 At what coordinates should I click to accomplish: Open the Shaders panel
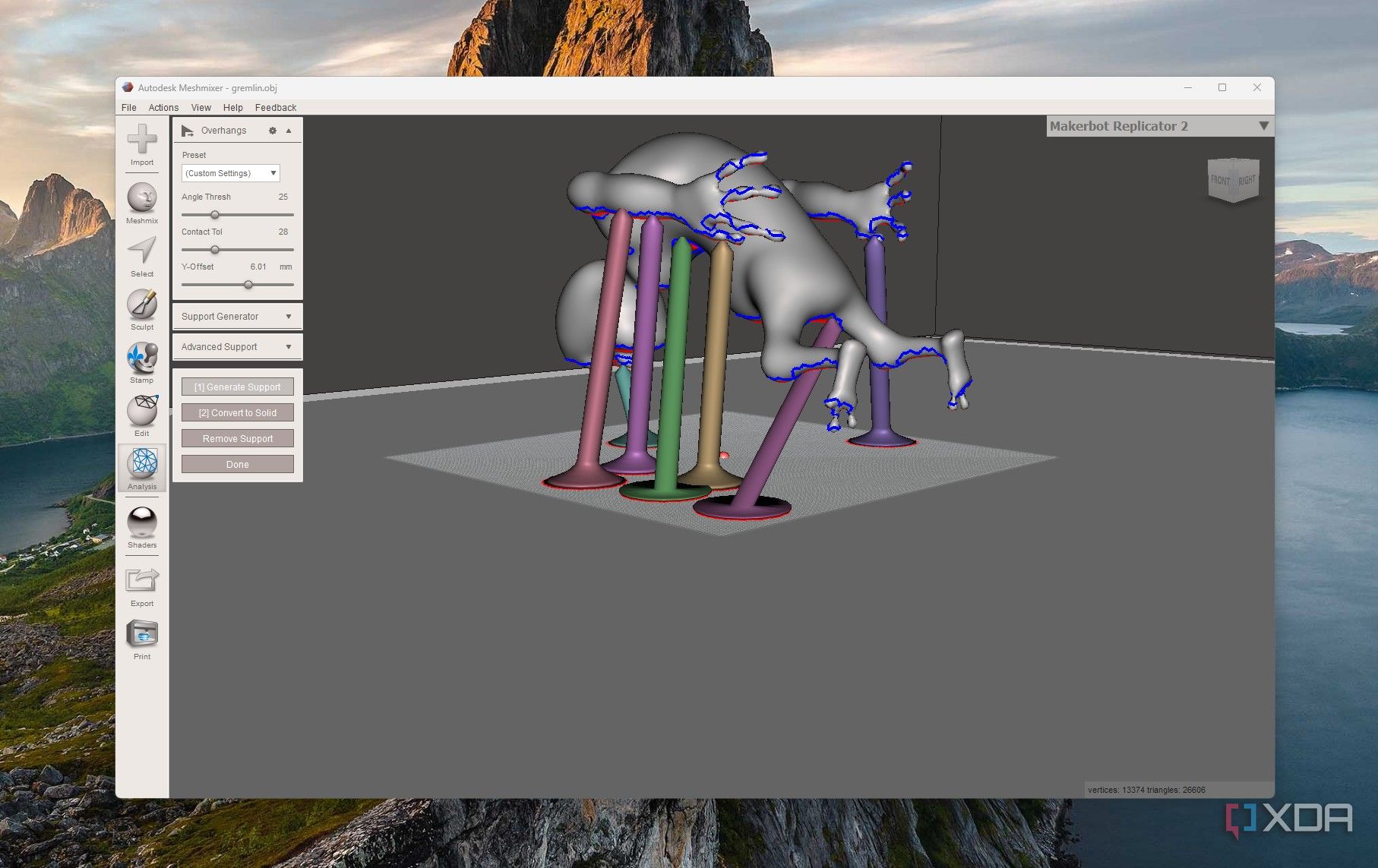pyautogui.click(x=142, y=527)
